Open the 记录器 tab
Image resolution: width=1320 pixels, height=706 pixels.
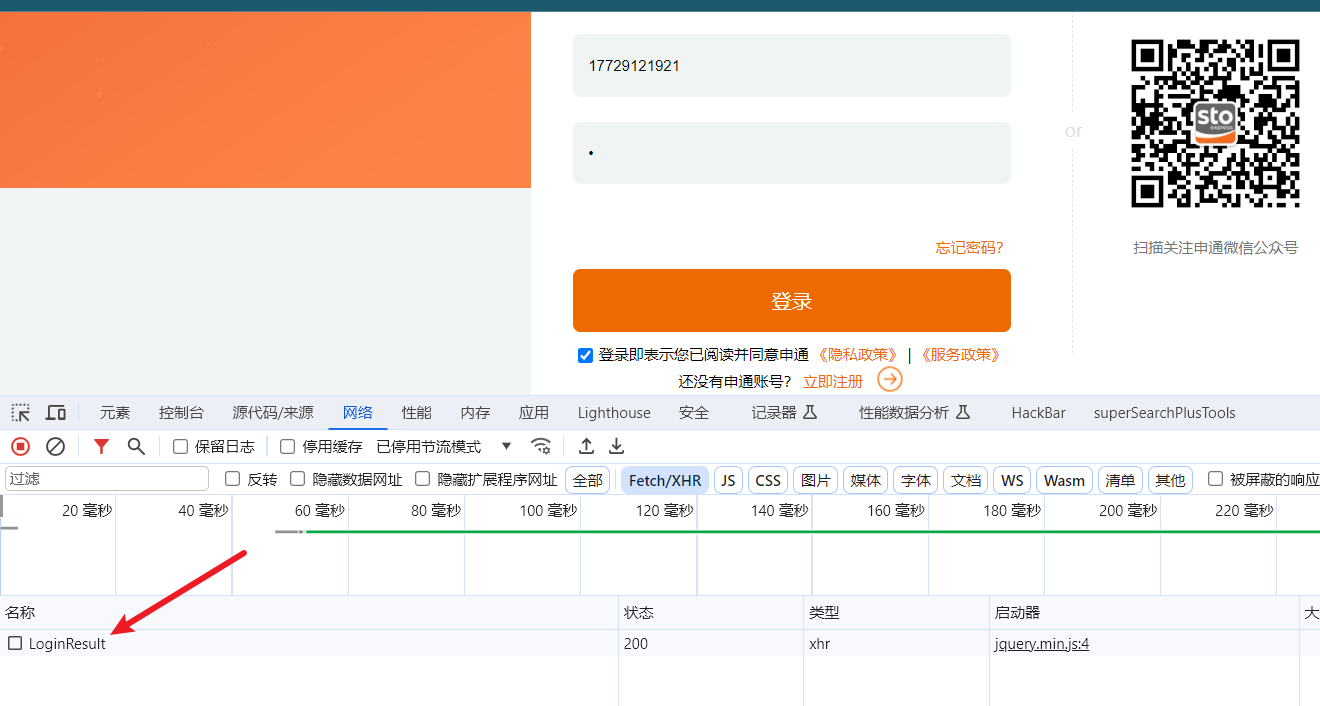pyautogui.click(x=785, y=413)
